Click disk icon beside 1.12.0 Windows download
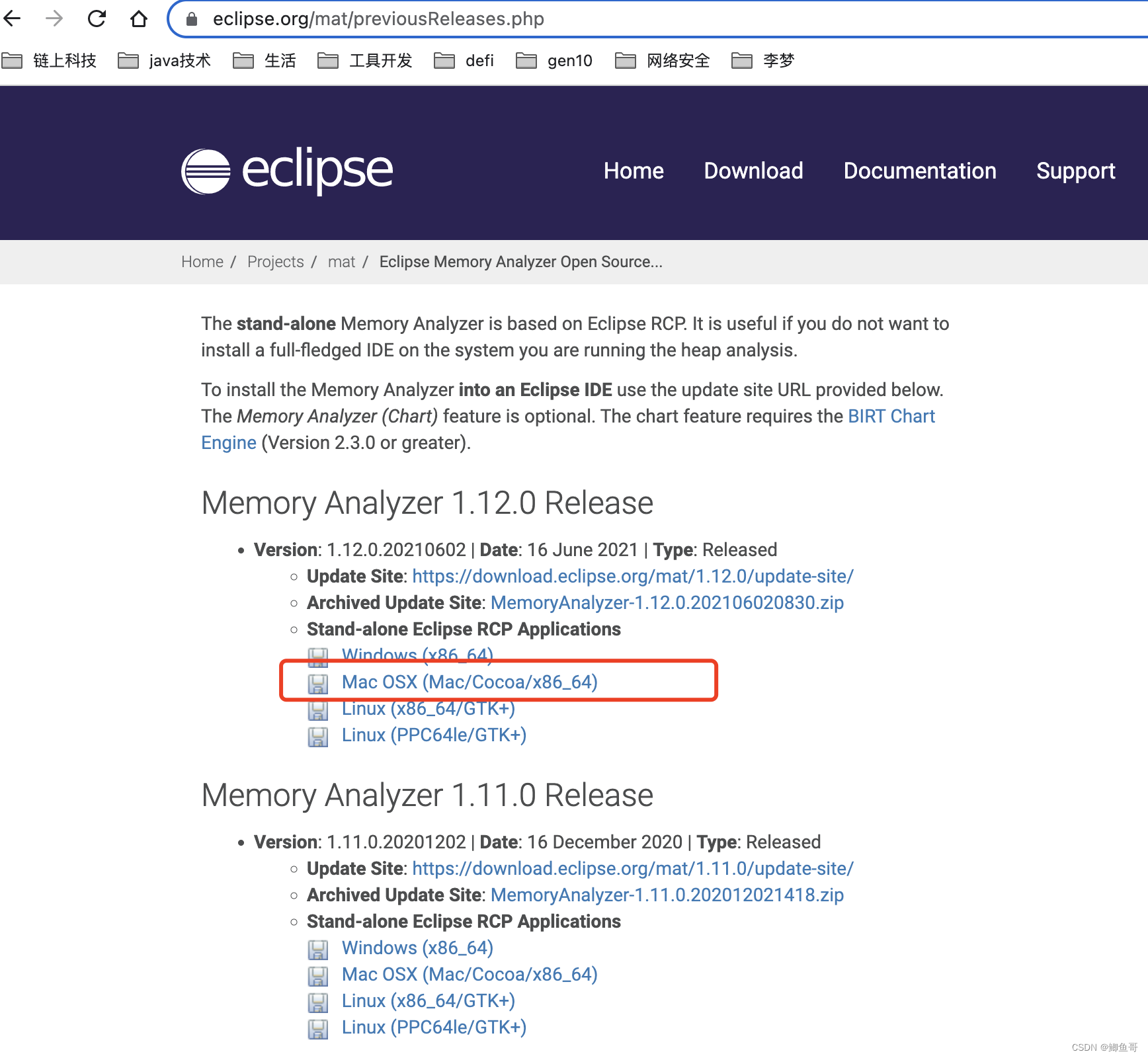 click(x=318, y=657)
